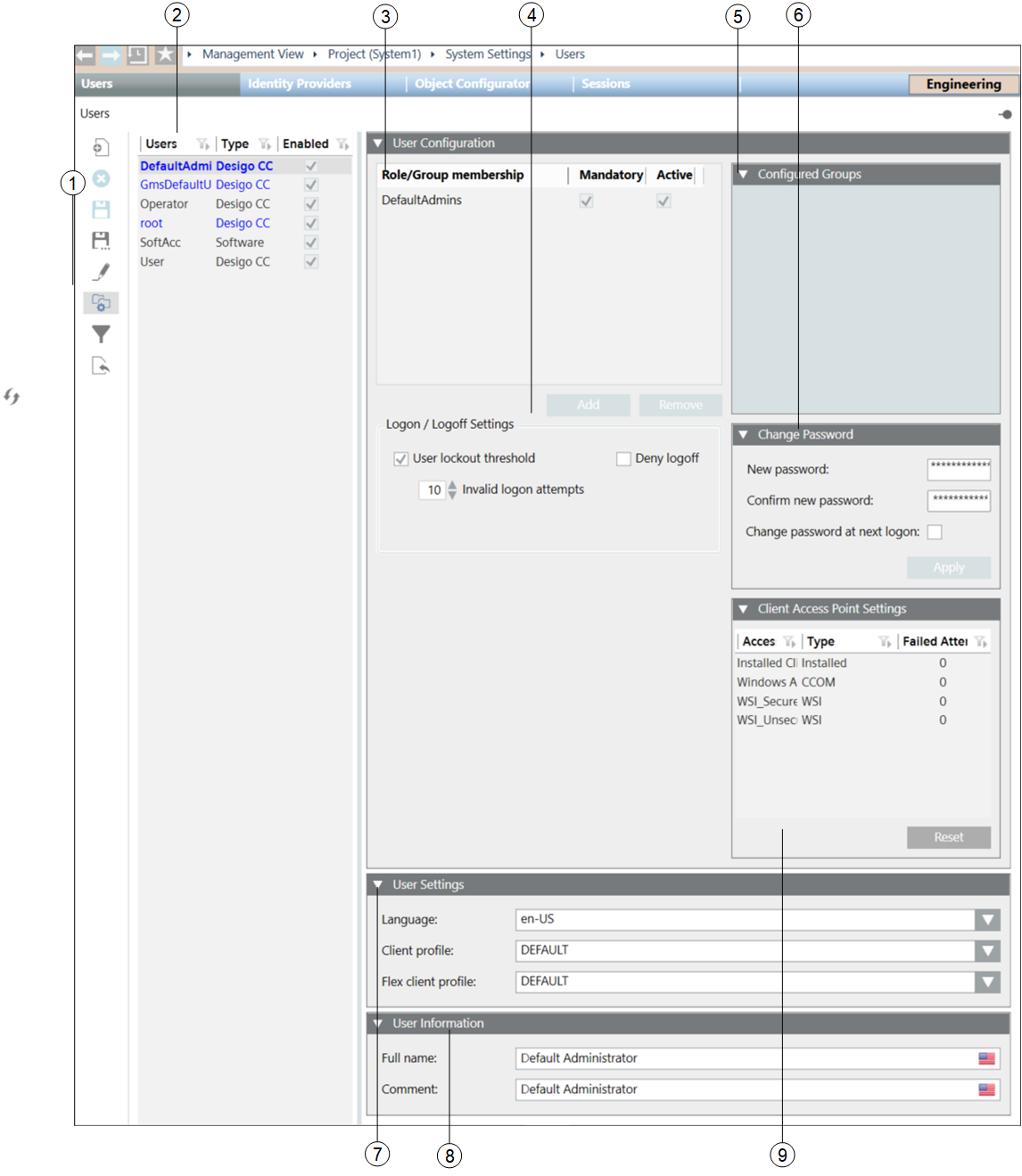Disable the User lockout threshold checkbox
The width and height of the screenshot is (1022, 1176).
pos(400,457)
